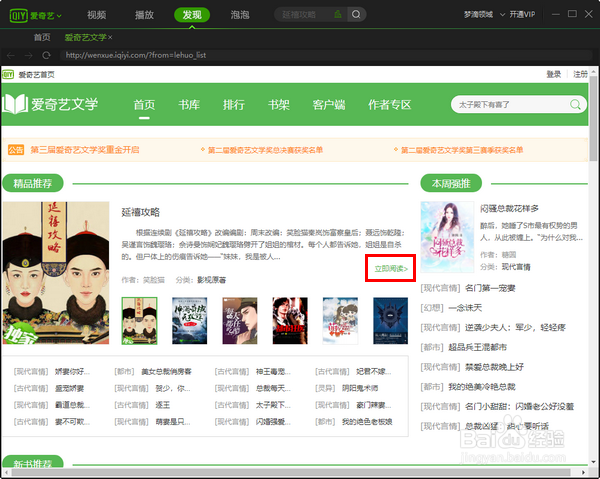The image size is (600, 479).
Task: Open the large 延禧攻略 book cover
Action: (x=56, y=273)
